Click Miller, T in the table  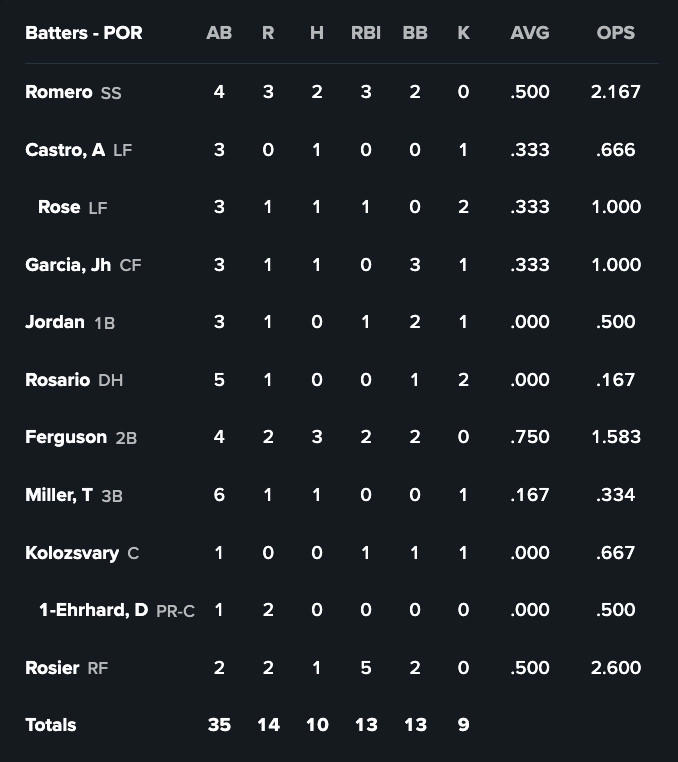(59, 495)
